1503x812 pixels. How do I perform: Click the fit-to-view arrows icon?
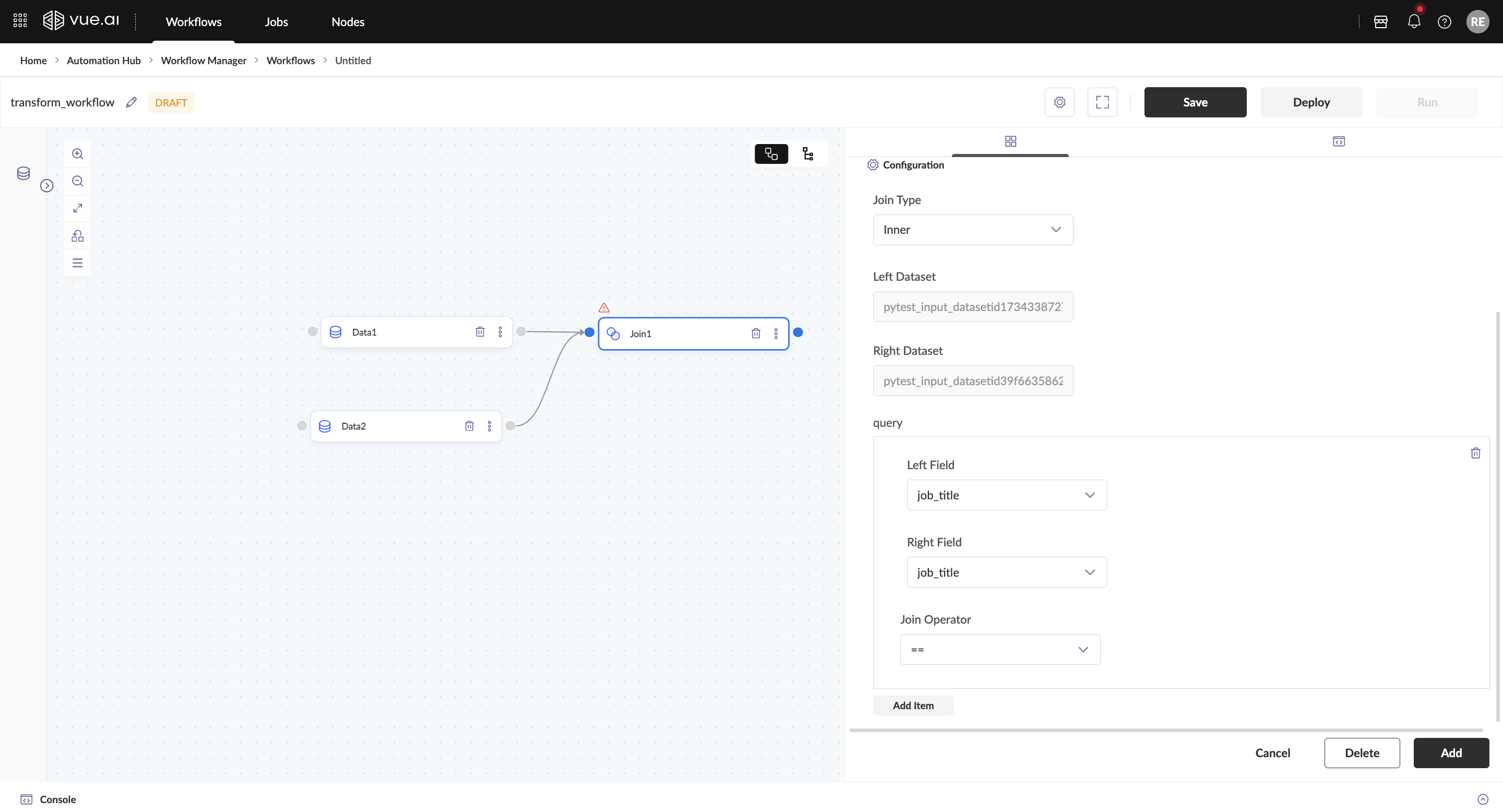pyautogui.click(x=78, y=208)
